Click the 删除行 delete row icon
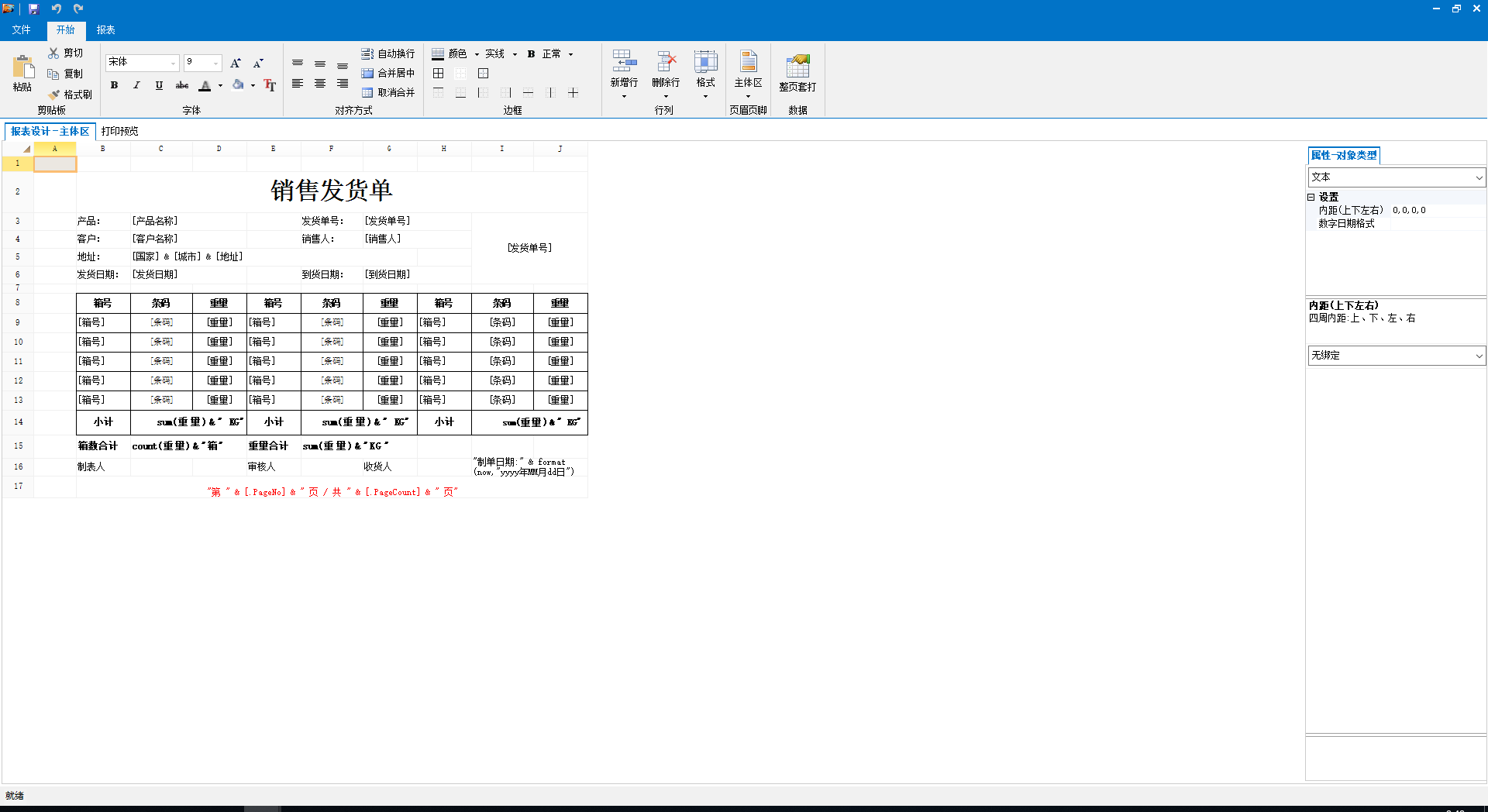Viewport: 1488px width, 812px height. [x=666, y=62]
